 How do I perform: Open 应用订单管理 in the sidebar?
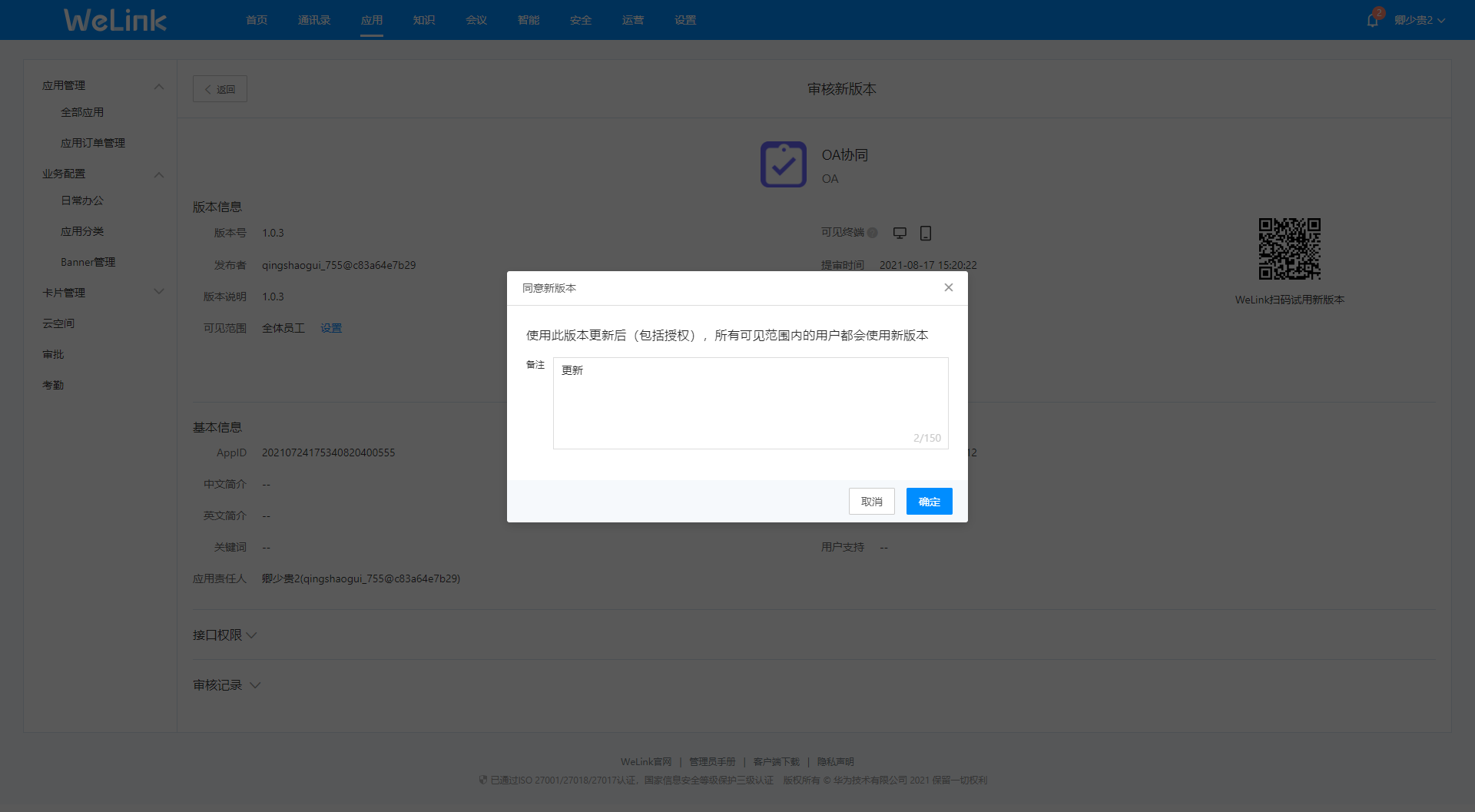[93, 143]
